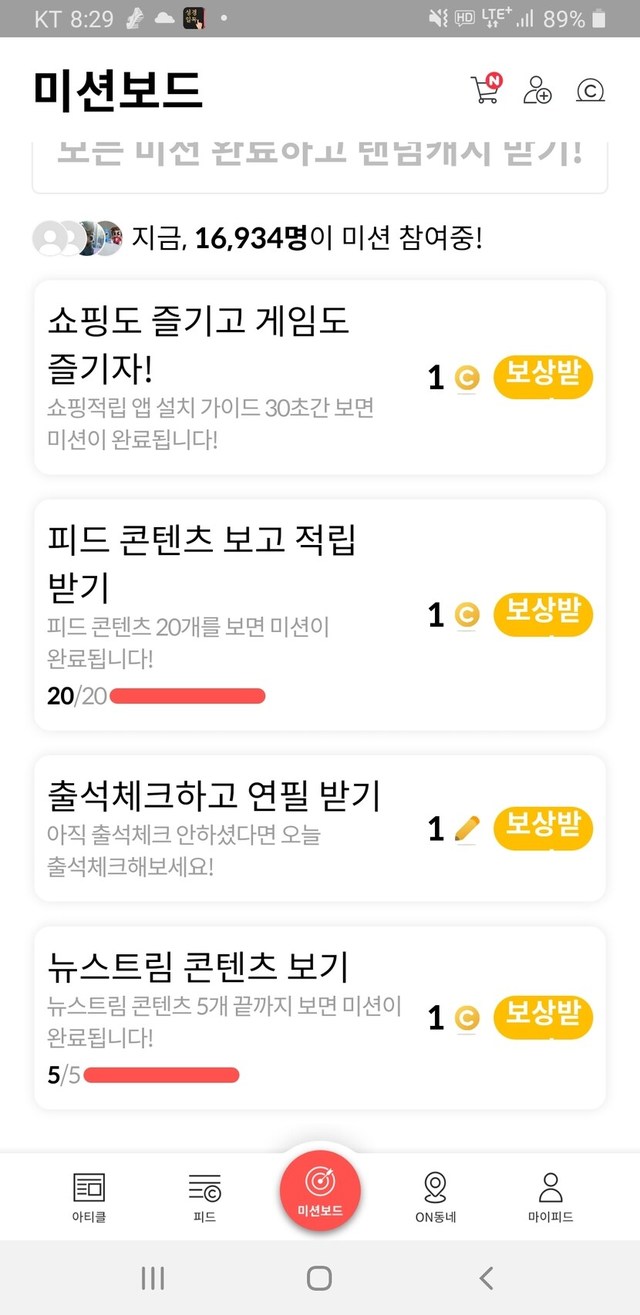Screen dimensions: 640x1315
Task: Switch to the 피드 tab
Action: pyautogui.click(x=205, y=1196)
